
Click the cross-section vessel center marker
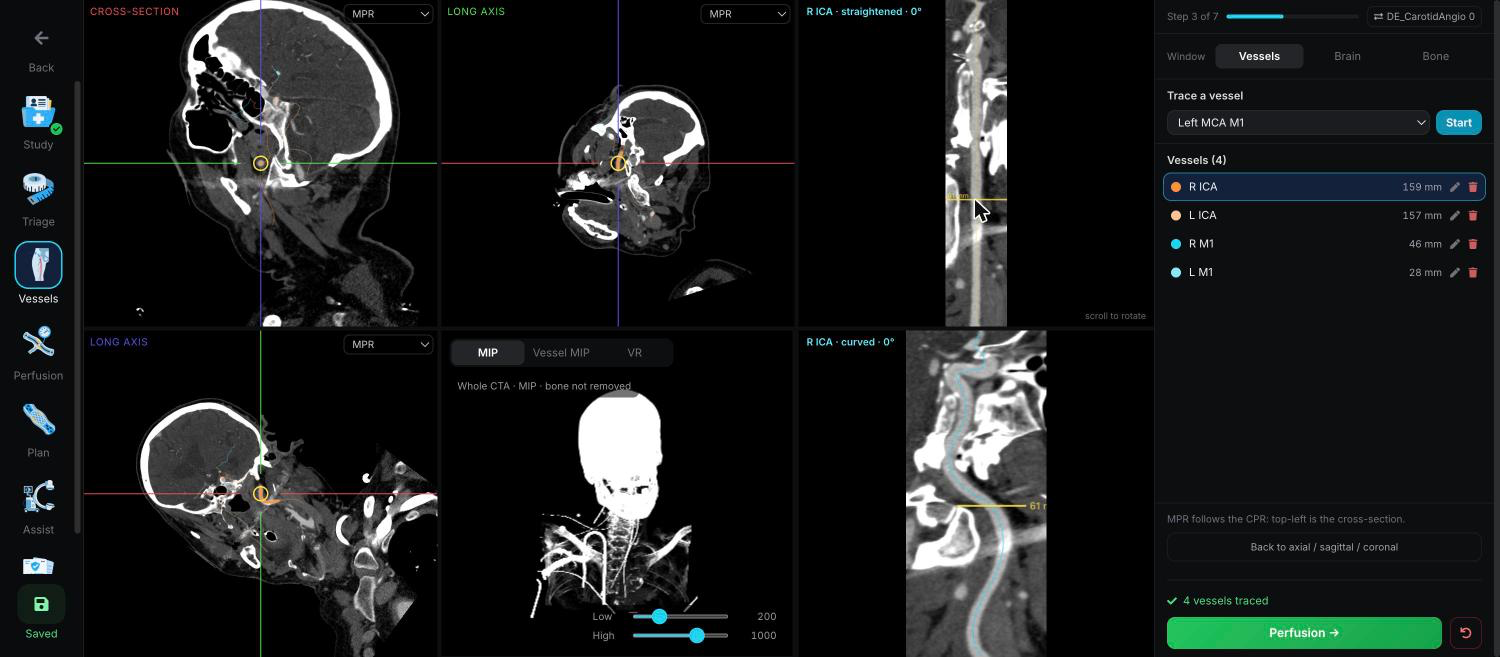click(x=260, y=163)
